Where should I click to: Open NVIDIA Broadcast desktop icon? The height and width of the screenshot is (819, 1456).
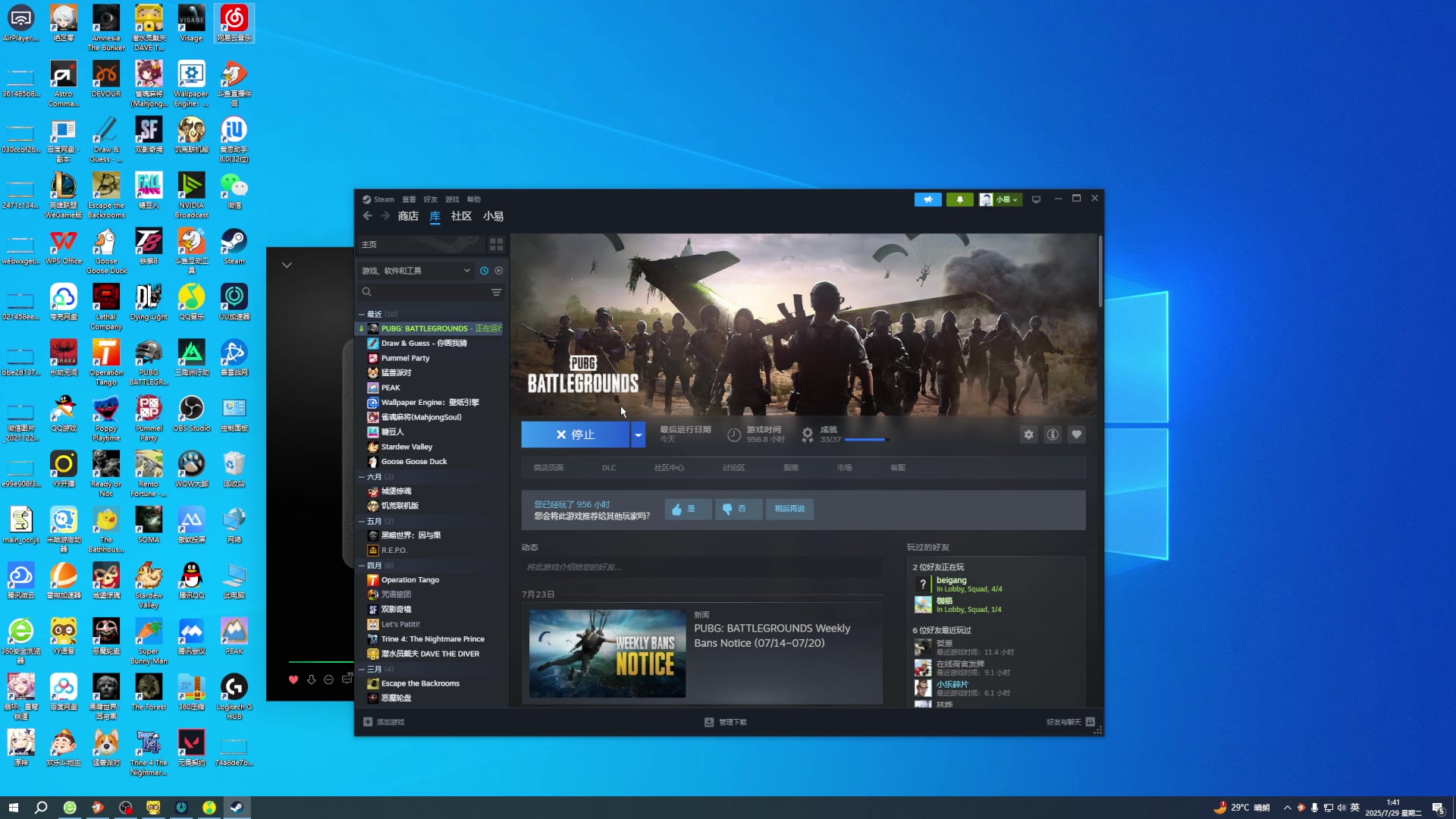coord(191,195)
